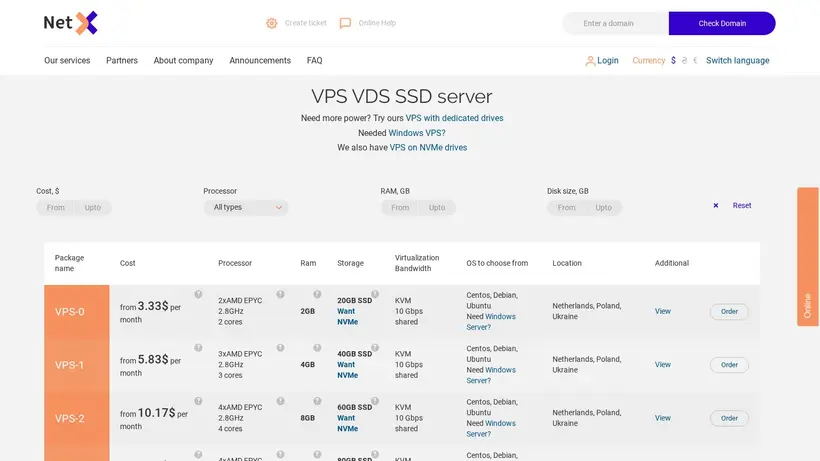Screen dimensions: 820x461
Task: Select hryvnia currency symbol
Action: pos(684,61)
